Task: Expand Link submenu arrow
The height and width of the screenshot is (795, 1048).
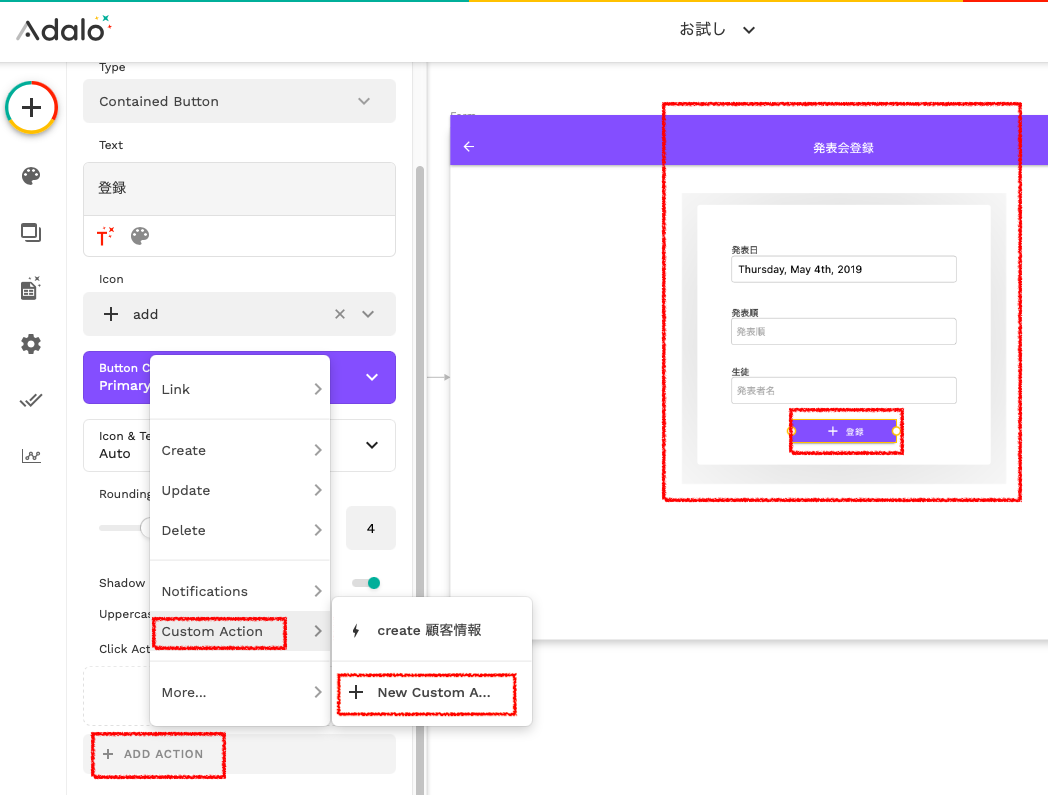Action: click(318, 389)
